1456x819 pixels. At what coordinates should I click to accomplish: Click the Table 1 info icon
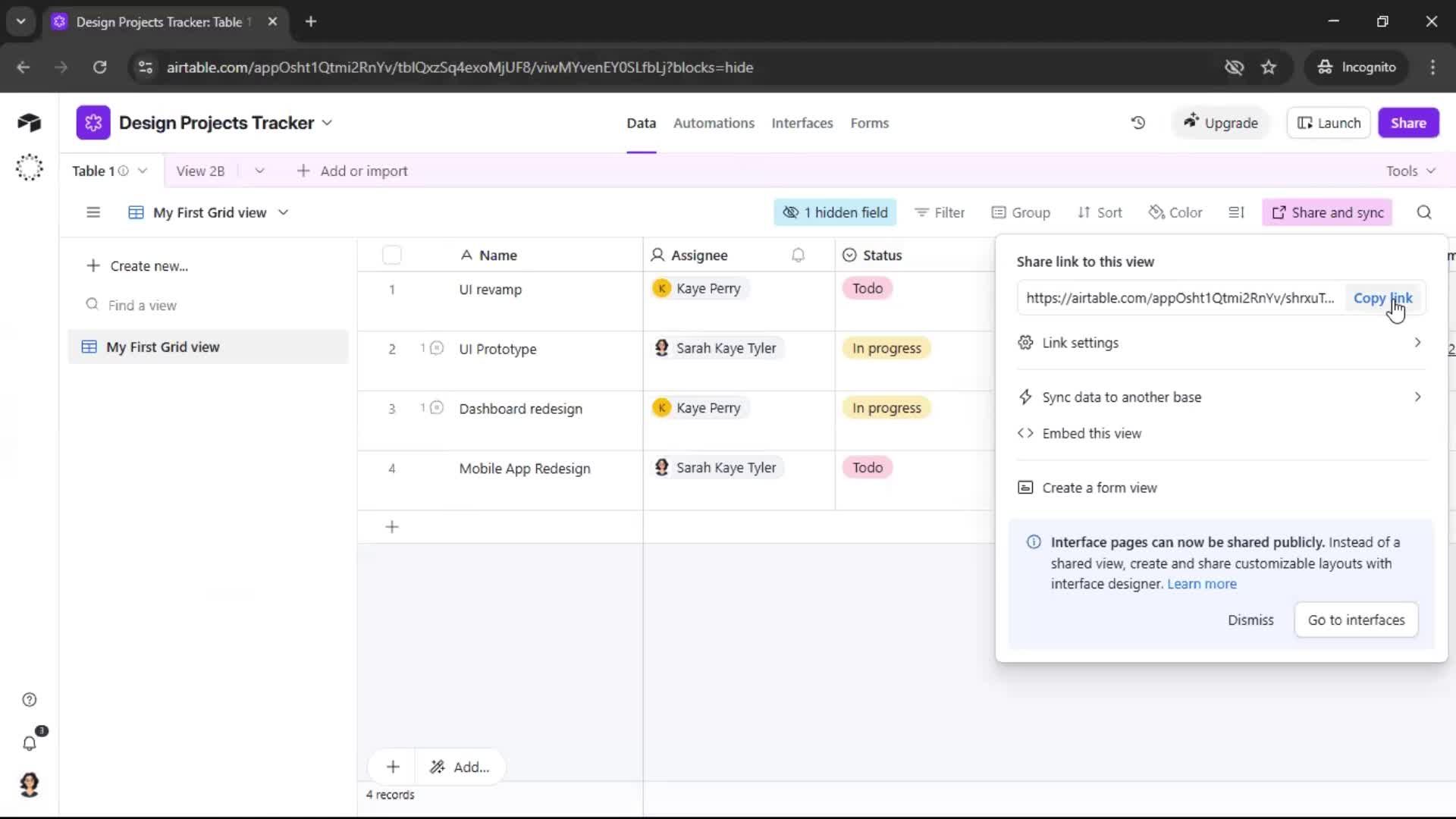click(123, 171)
